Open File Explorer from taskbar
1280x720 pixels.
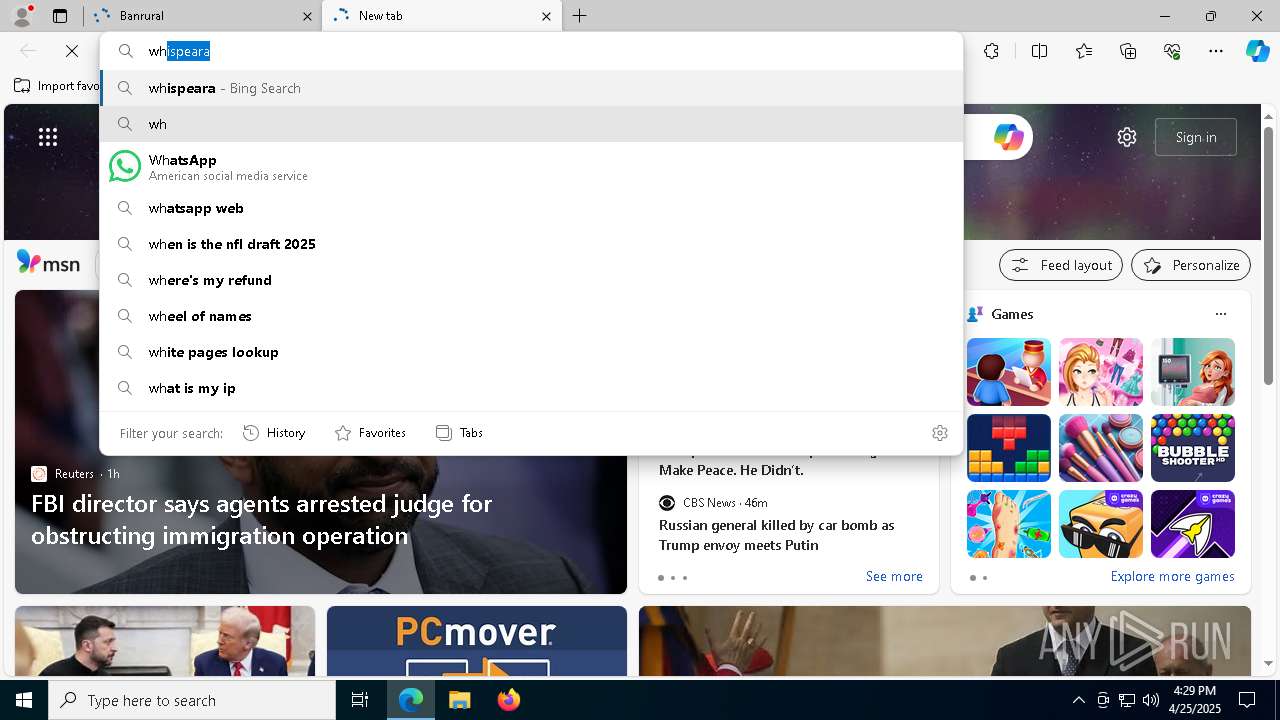click(459, 700)
